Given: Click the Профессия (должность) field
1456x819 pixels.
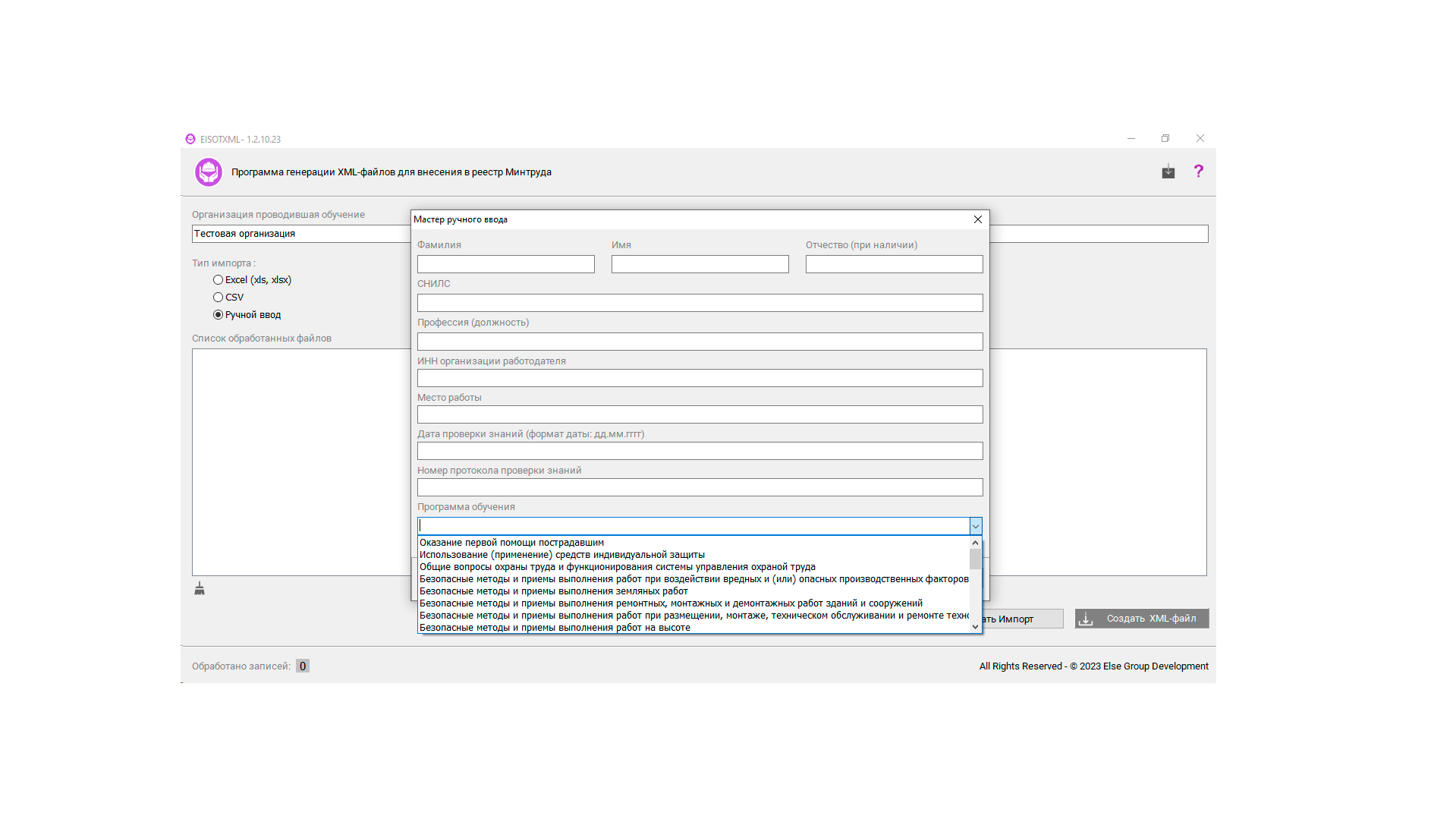Looking at the screenshot, I should click(x=700, y=342).
